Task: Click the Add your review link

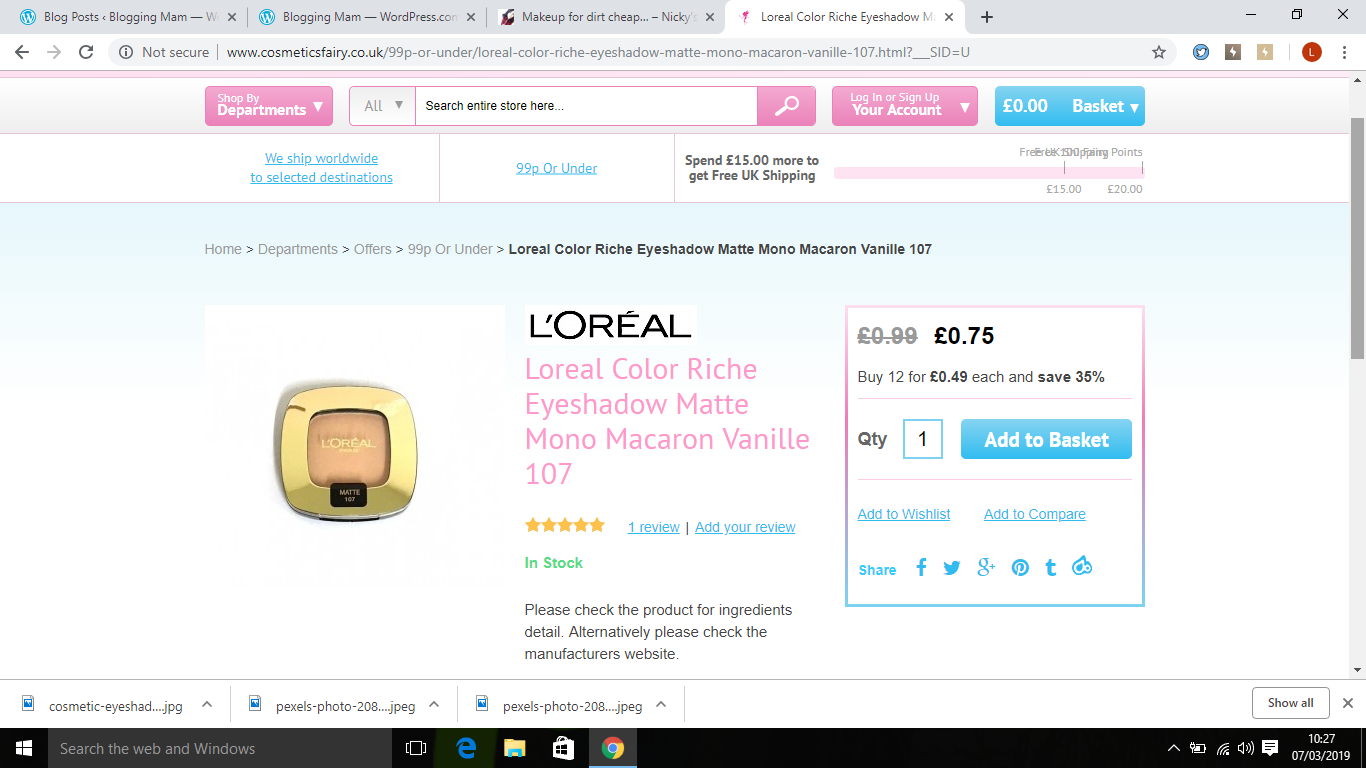Action: tap(745, 527)
